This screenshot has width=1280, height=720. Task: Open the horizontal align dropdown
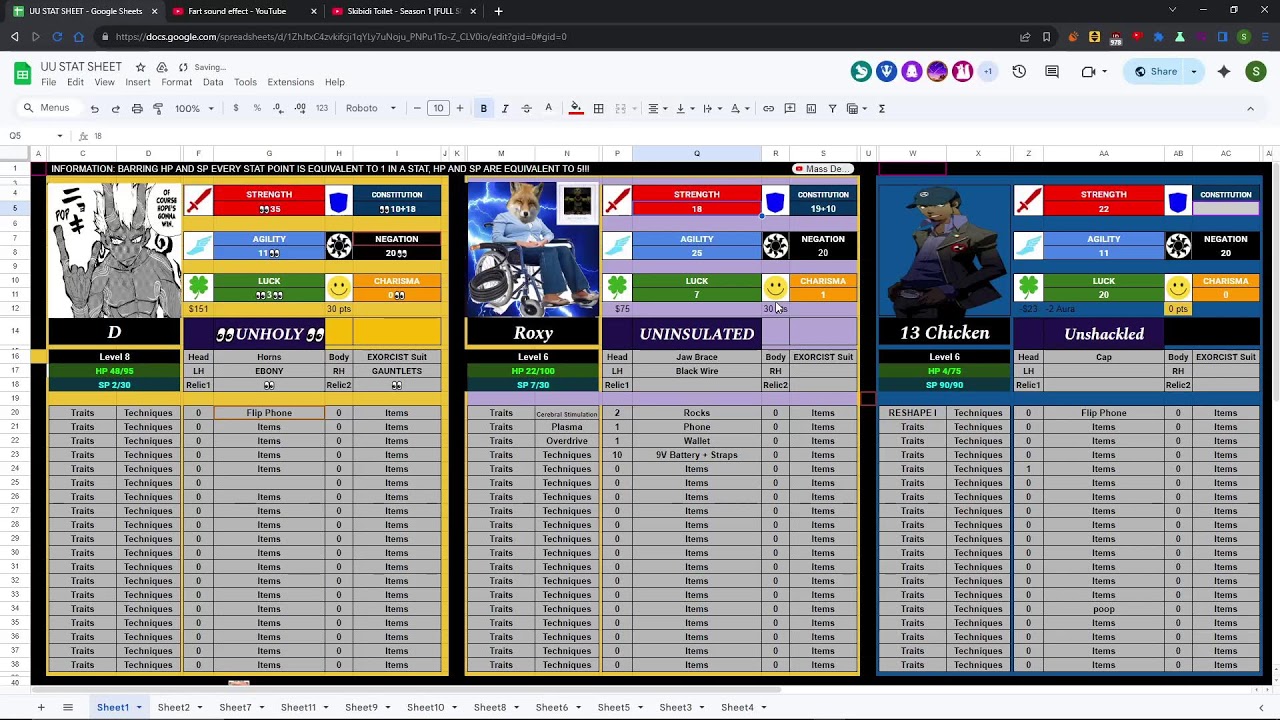657,108
